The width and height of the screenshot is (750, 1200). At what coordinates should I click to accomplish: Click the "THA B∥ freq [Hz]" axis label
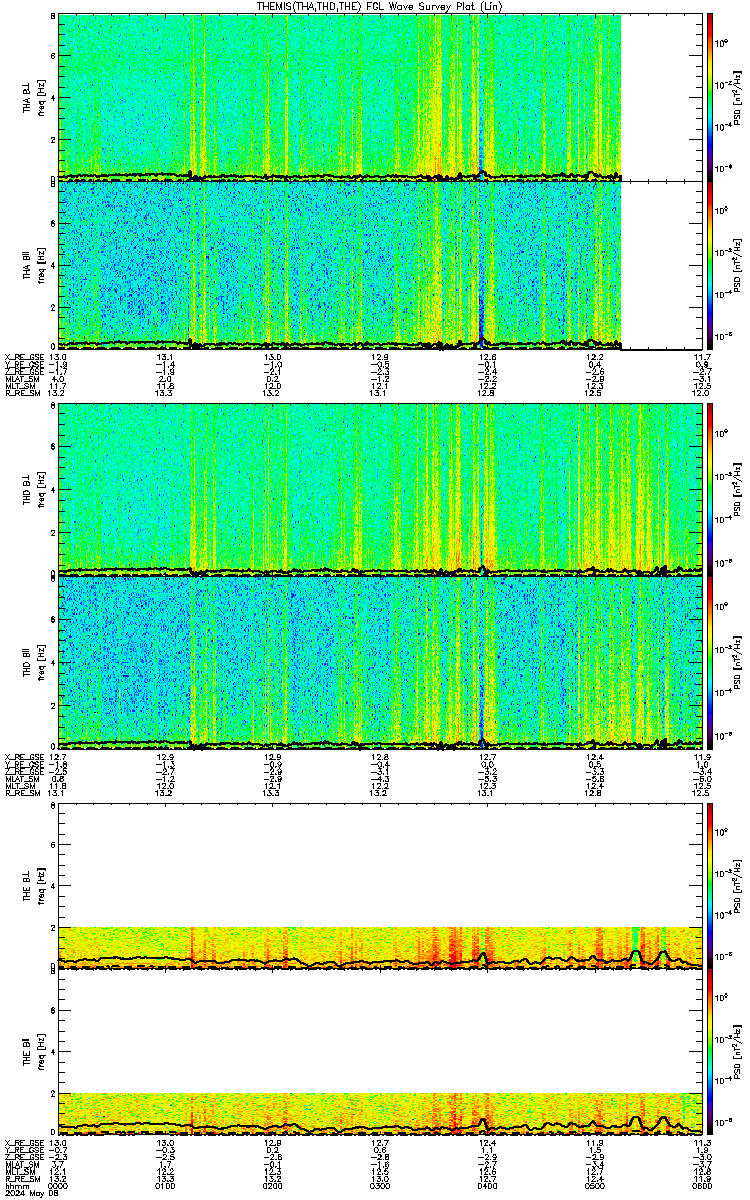(x=33, y=265)
